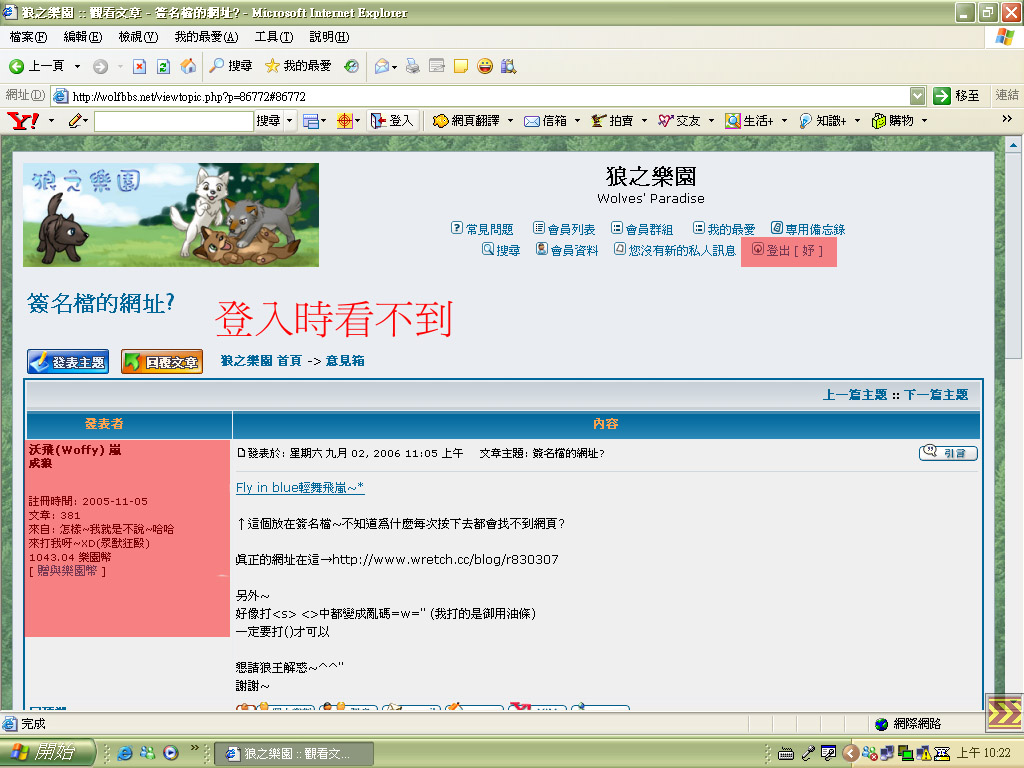Expand the Yahoo 網頁翻譯 dropdown

pos(510,121)
